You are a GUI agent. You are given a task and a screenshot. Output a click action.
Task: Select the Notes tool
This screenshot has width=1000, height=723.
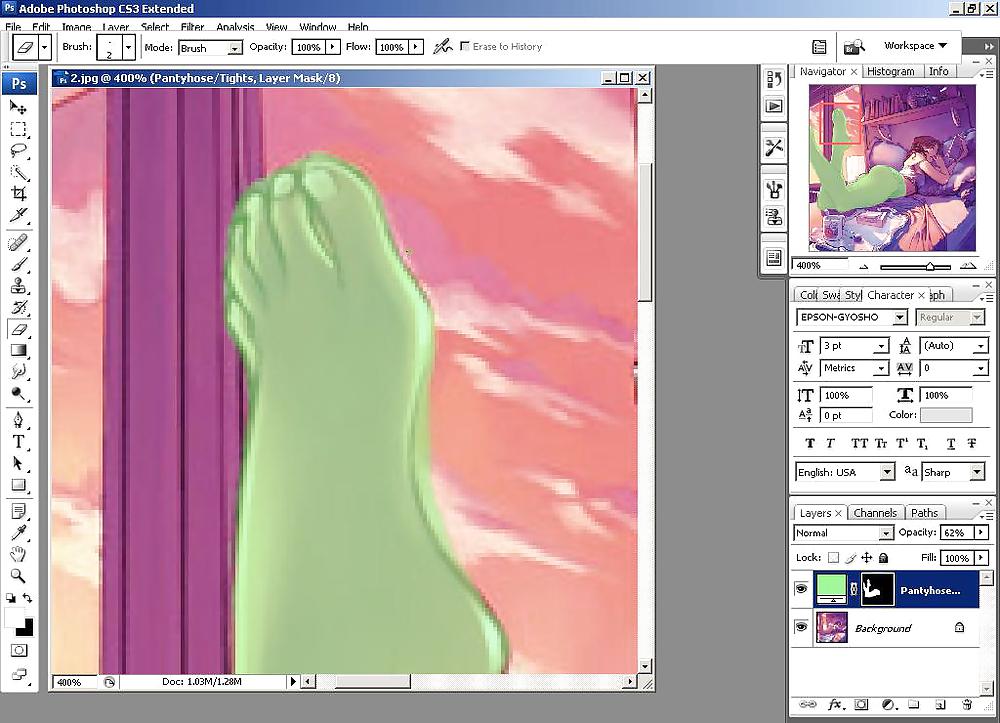18,511
